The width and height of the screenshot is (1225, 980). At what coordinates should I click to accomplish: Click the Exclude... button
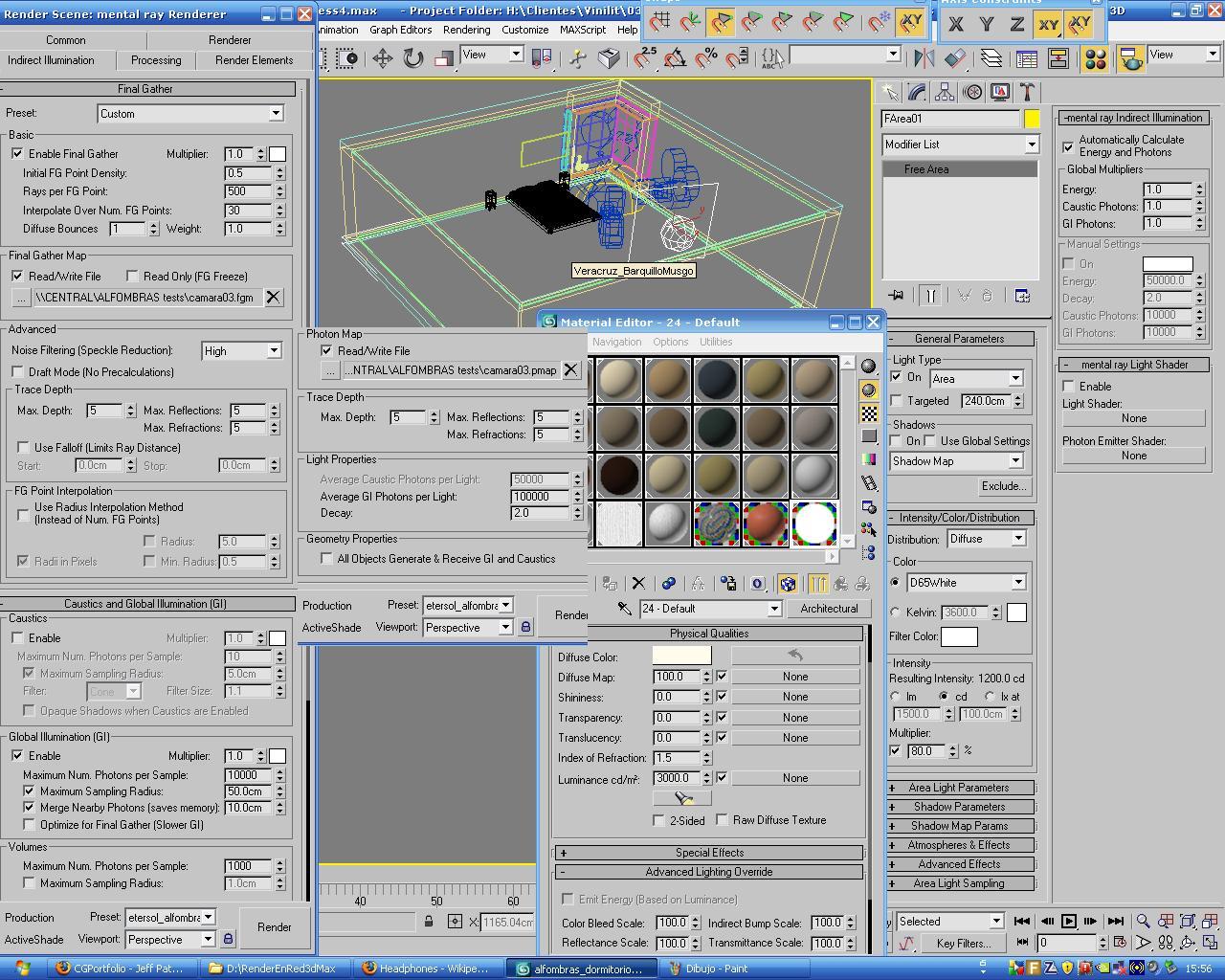click(1003, 486)
